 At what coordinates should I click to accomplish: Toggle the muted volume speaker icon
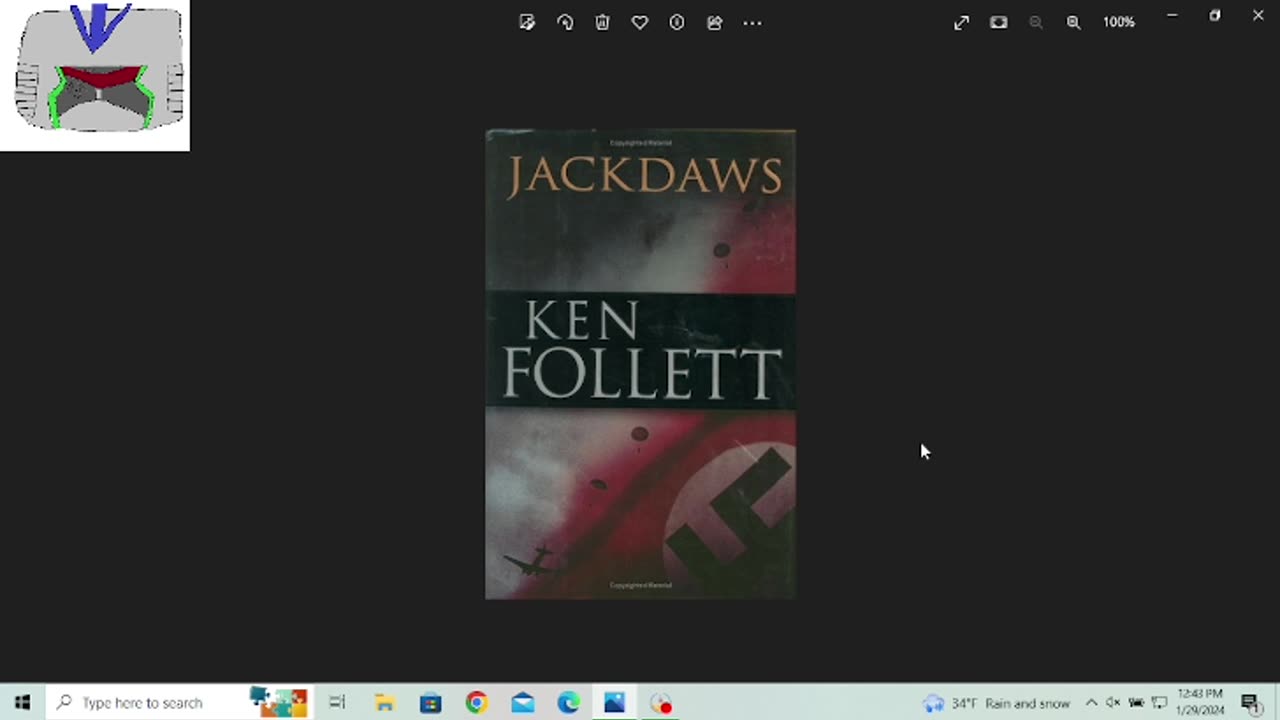click(x=1113, y=703)
